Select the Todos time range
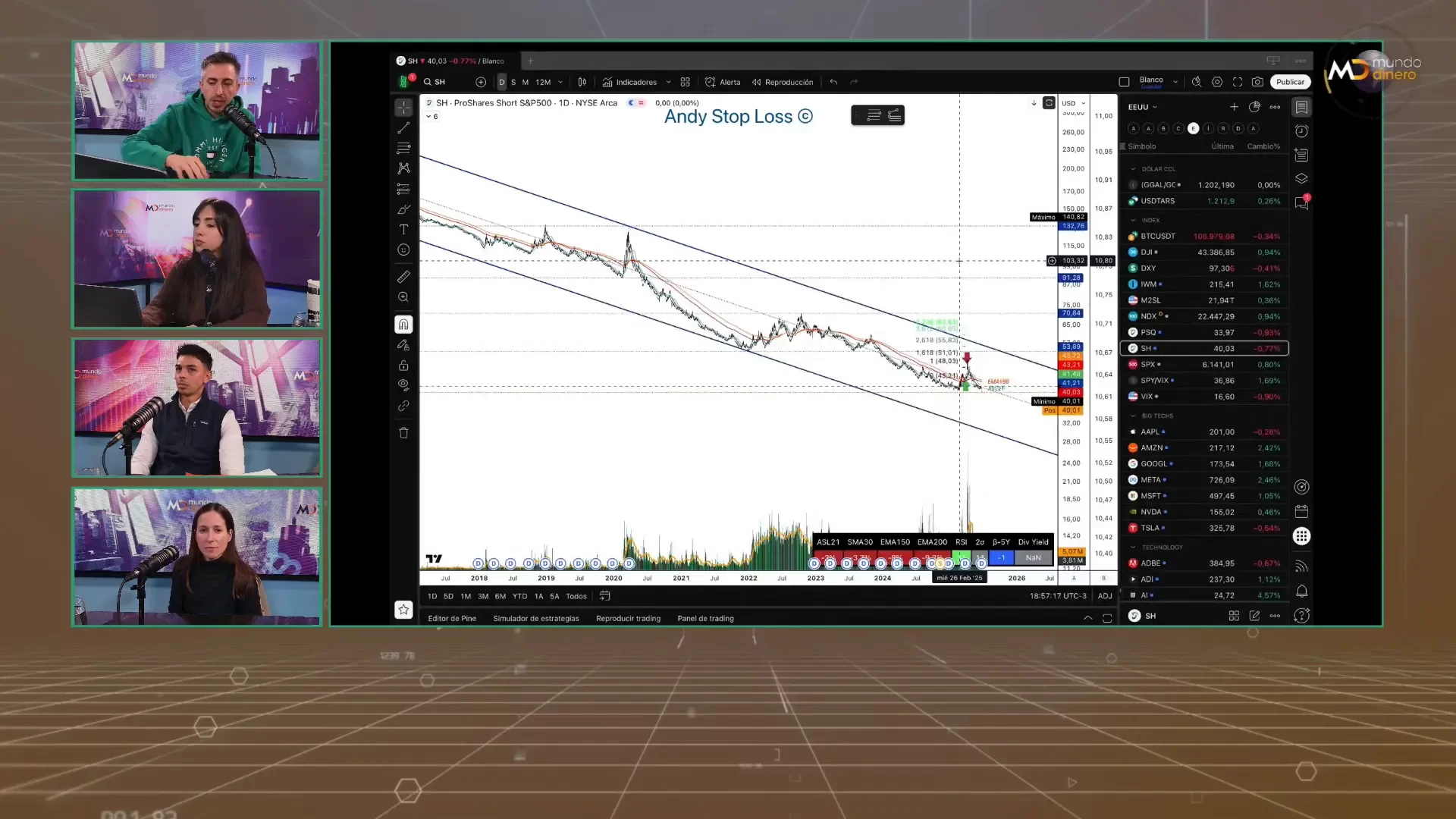Image resolution: width=1456 pixels, height=819 pixels. 576,597
